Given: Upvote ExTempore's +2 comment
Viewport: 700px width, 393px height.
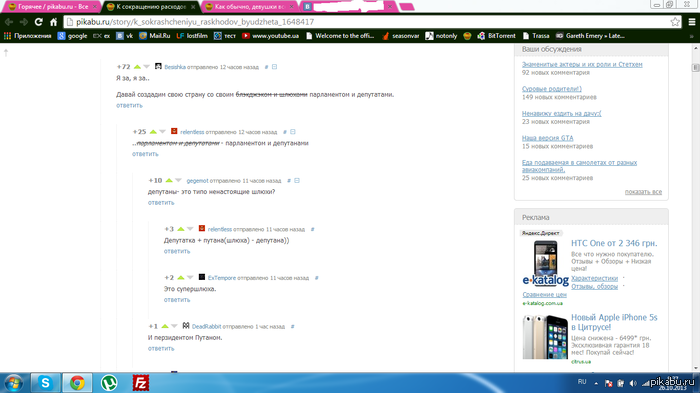Looking at the screenshot, I should pyautogui.click(x=181, y=278).
